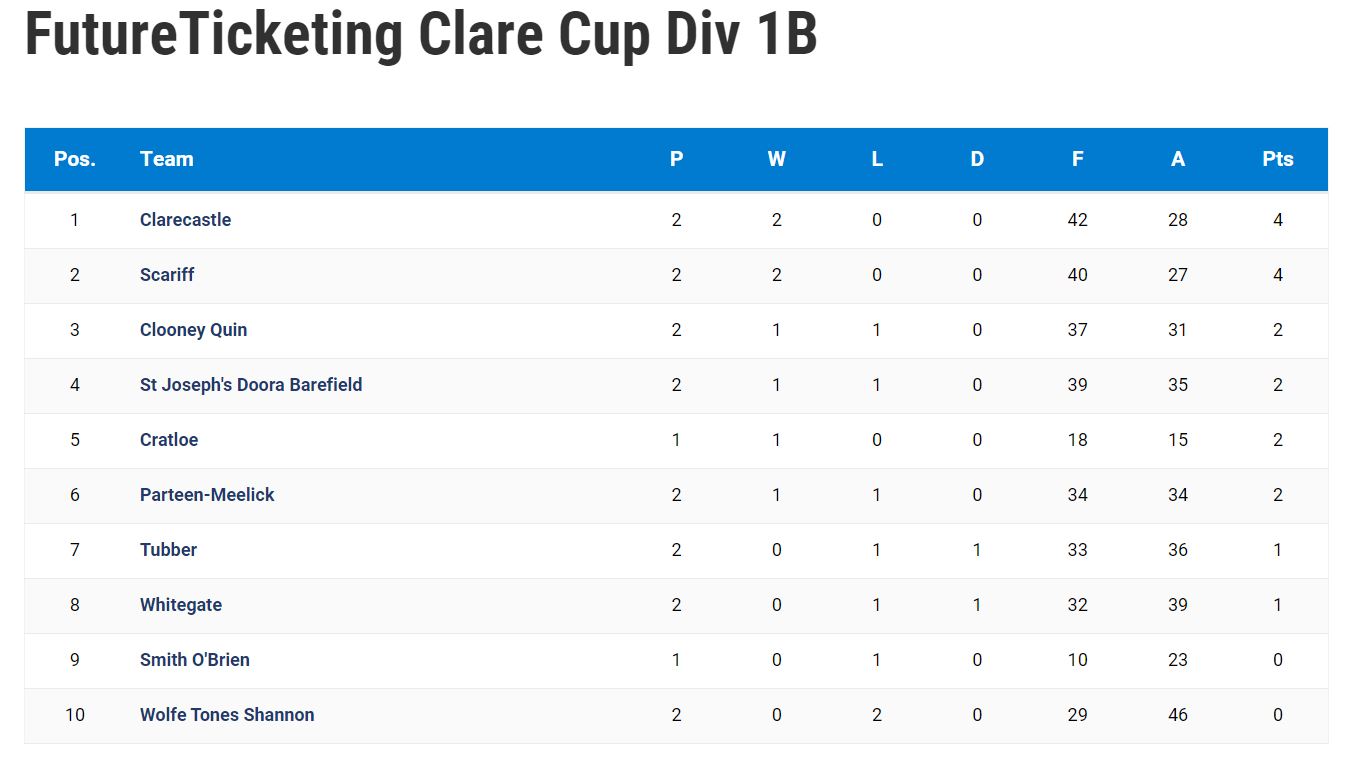Viewport: 1350px width, 759px height.
Task: Open the Parteen-Meelick team link
Action: pyautogui.click(x=207, y=495)
